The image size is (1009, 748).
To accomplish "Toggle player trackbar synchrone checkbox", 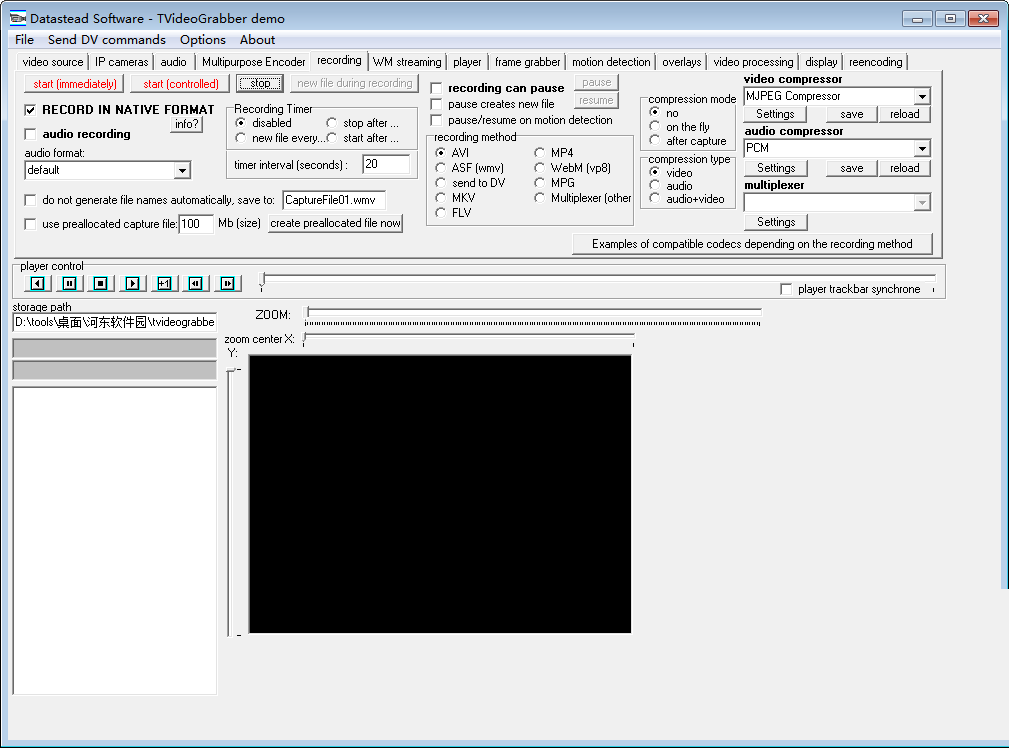I will click(x=786, y=289).
